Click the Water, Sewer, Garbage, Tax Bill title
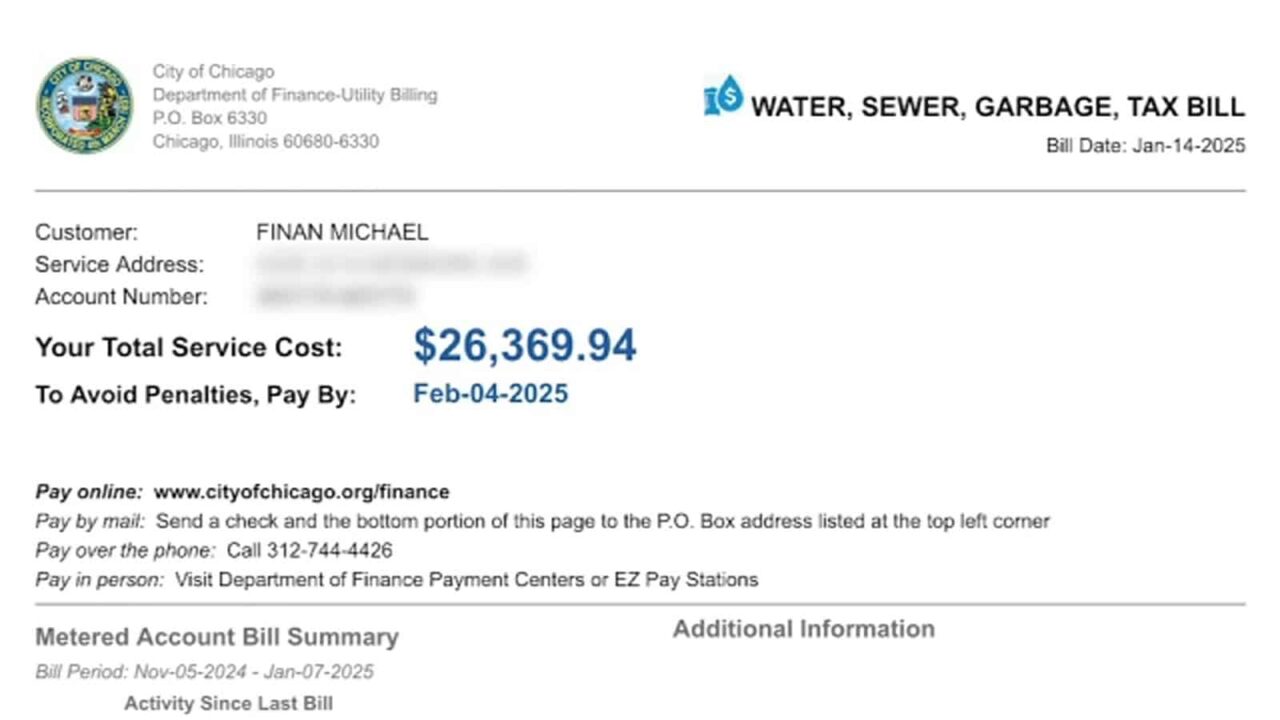 [x=998, y=107]
